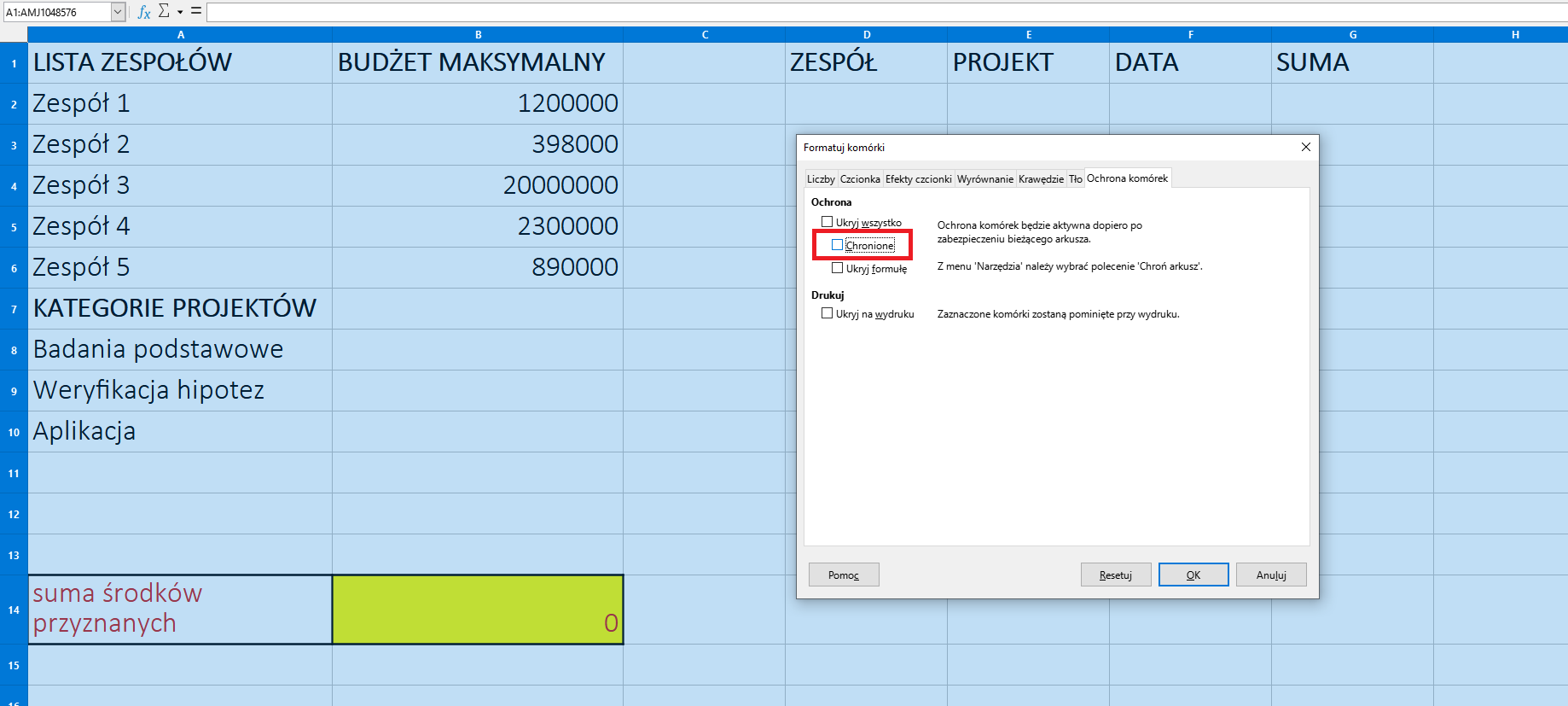Screen dimensions: 1568x706
Task: Go to the Krawędzie tab
Action: click(1041, 179)
